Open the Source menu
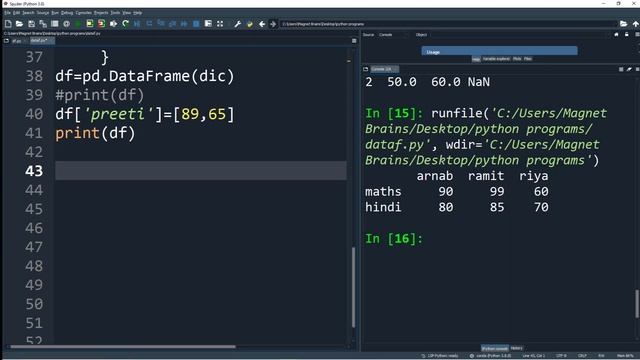This screenshot has height=360, width=640. (43, 13)
